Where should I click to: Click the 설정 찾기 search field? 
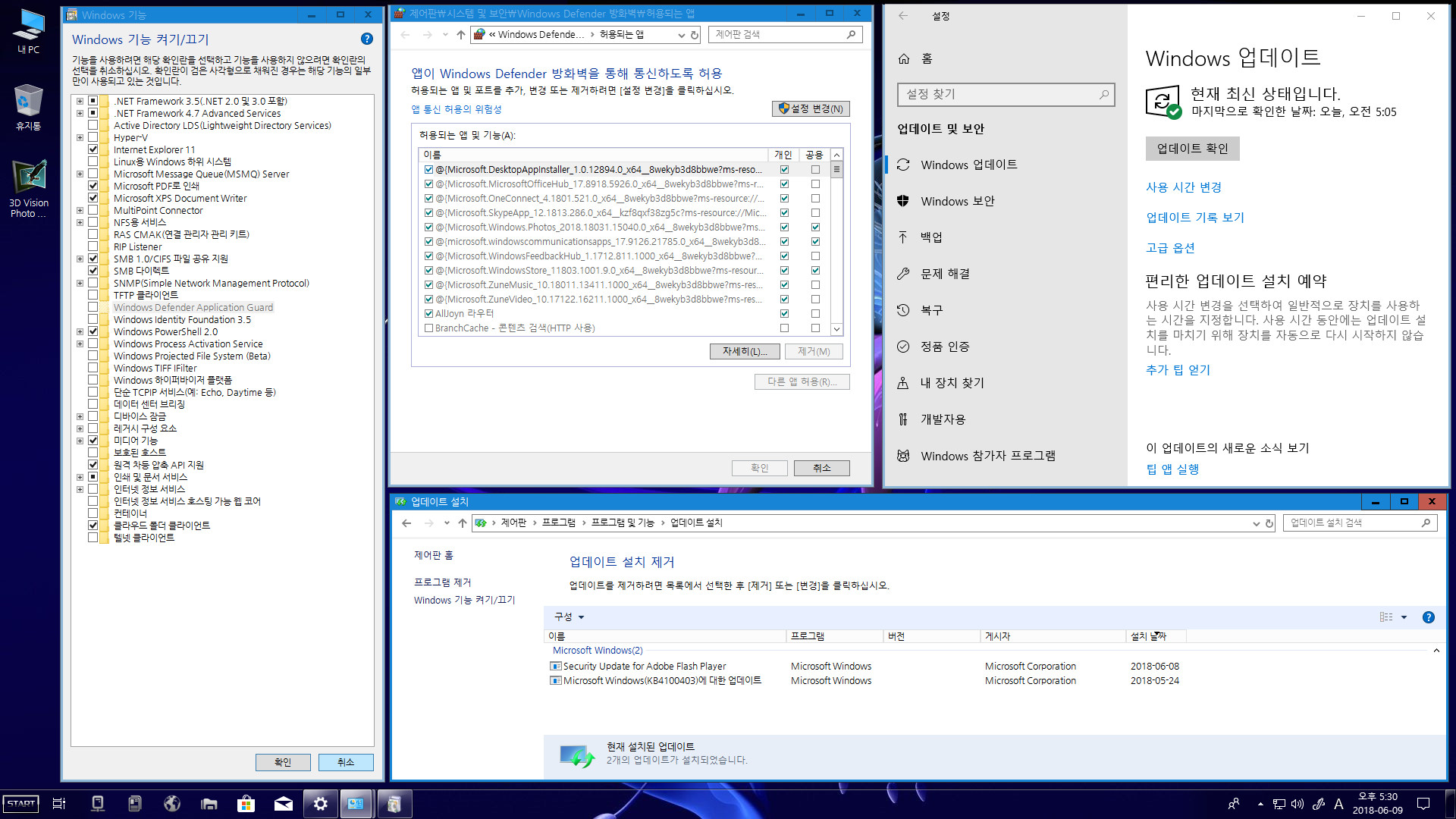tap(1006, 94)
